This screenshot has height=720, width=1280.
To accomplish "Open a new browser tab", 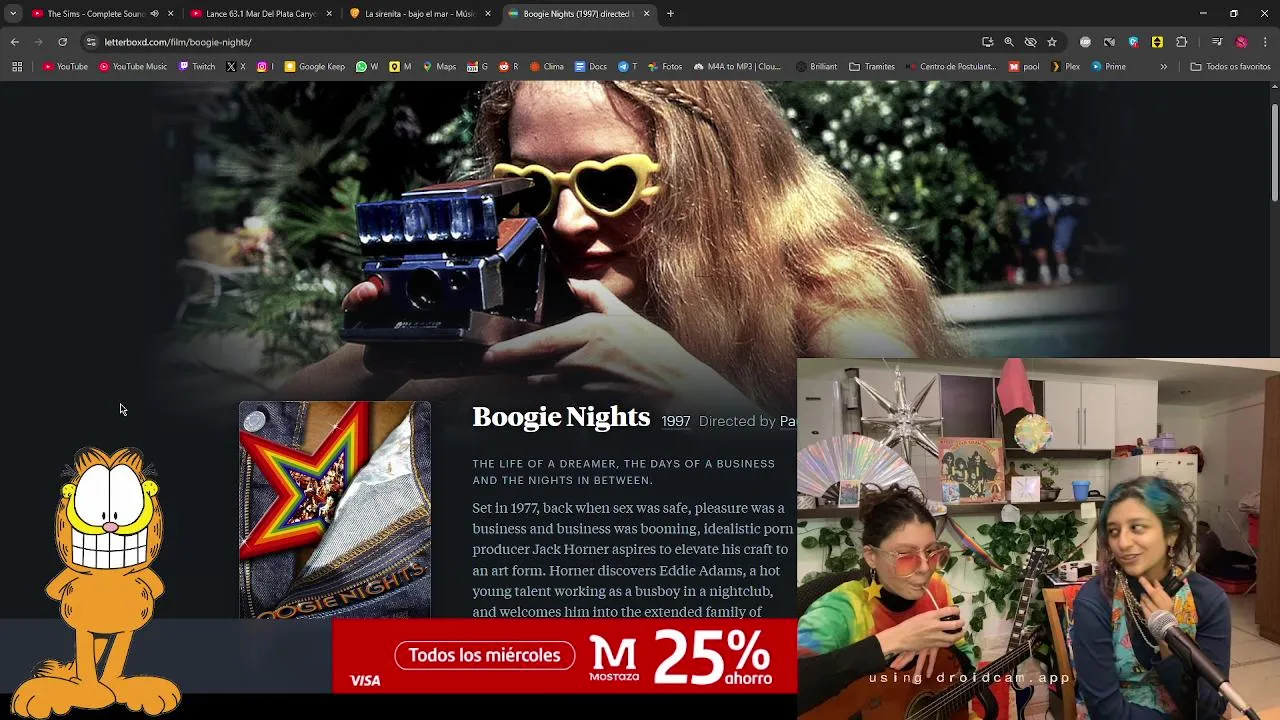I will pos(670,14).
